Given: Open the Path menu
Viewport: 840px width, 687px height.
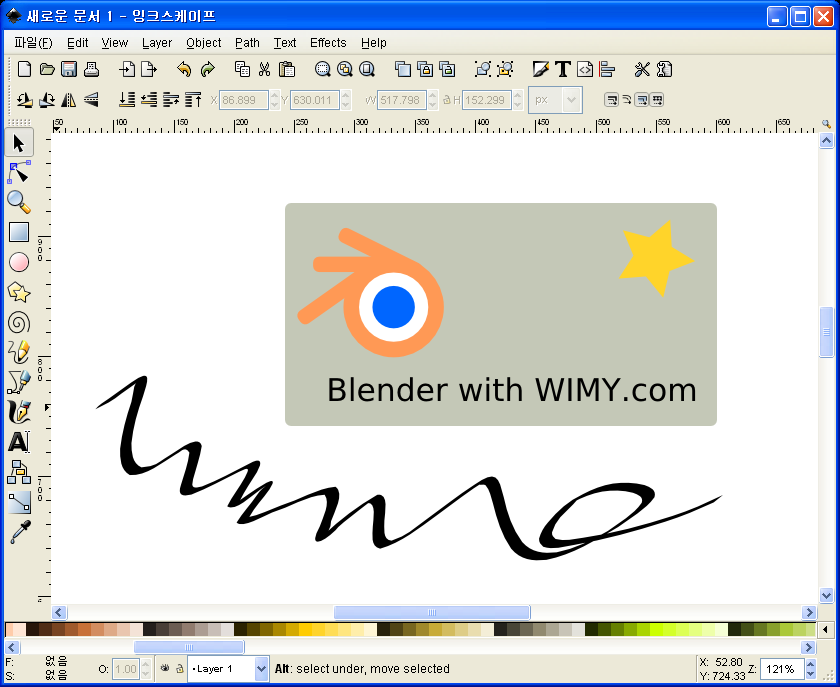Looking at the screenshot, I should point(248,43).
